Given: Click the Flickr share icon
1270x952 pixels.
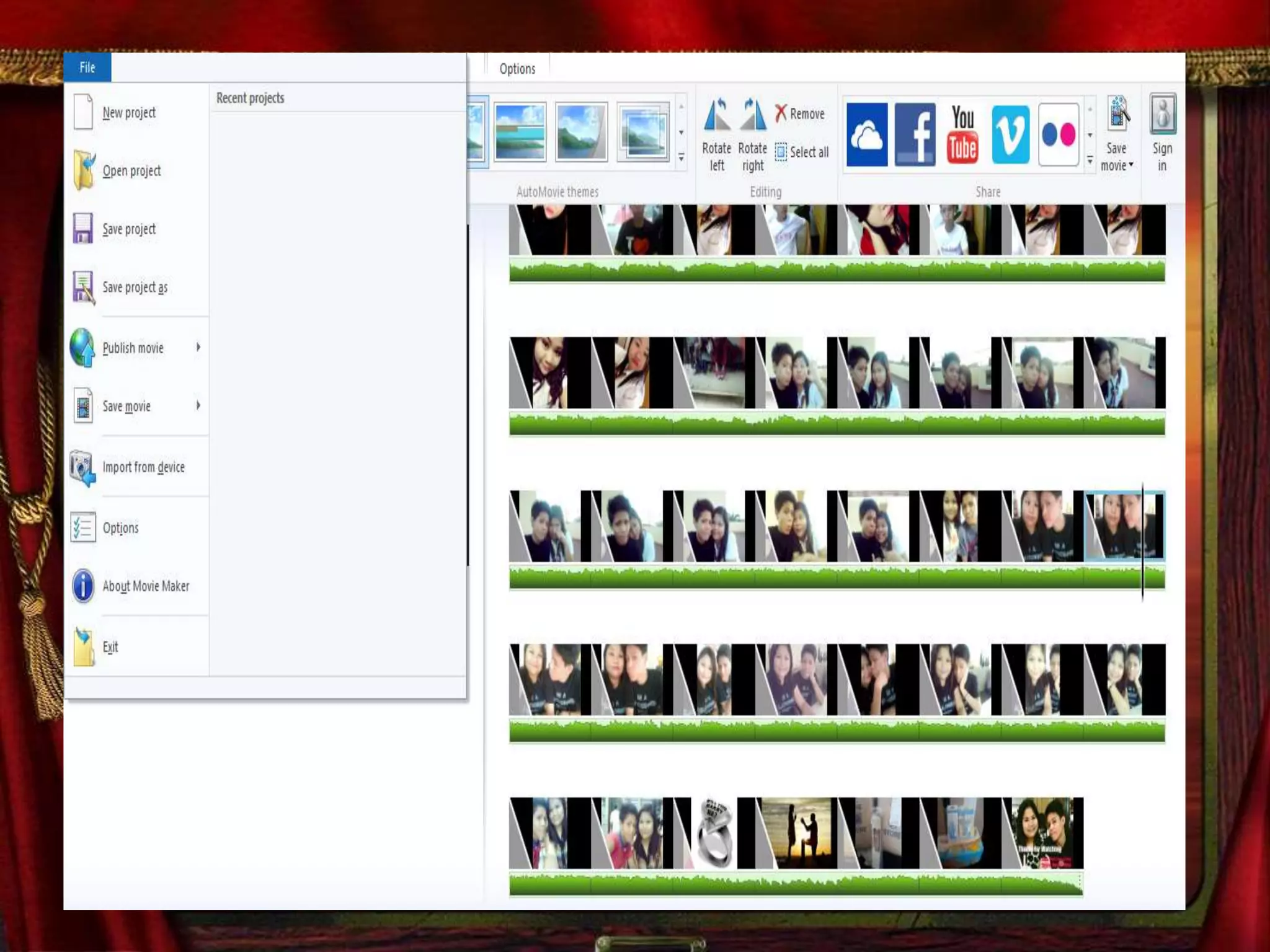Looking at the screenshot, I should pyautogui.click(x=1058, y=135).
